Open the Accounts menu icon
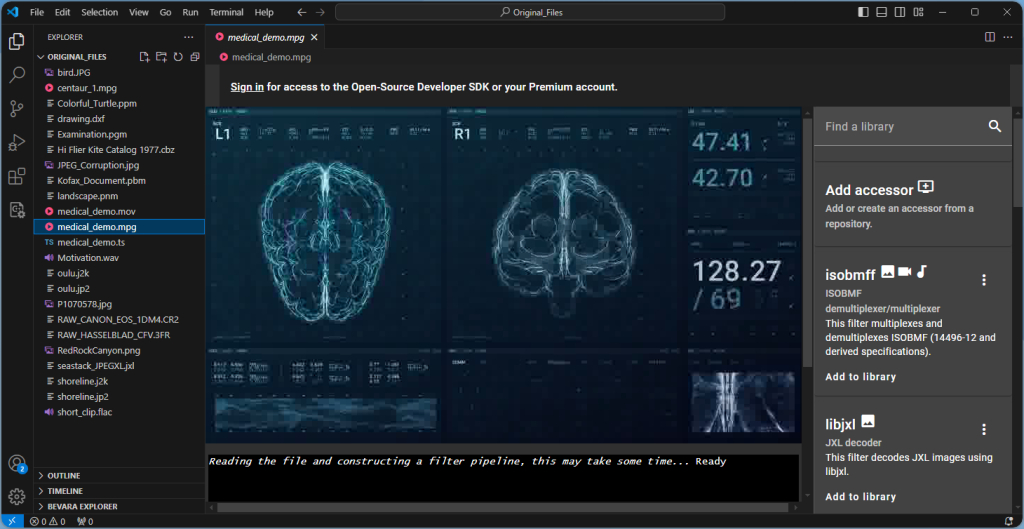1024x529 pixels. pyautogui.click(x=17, y=464)
